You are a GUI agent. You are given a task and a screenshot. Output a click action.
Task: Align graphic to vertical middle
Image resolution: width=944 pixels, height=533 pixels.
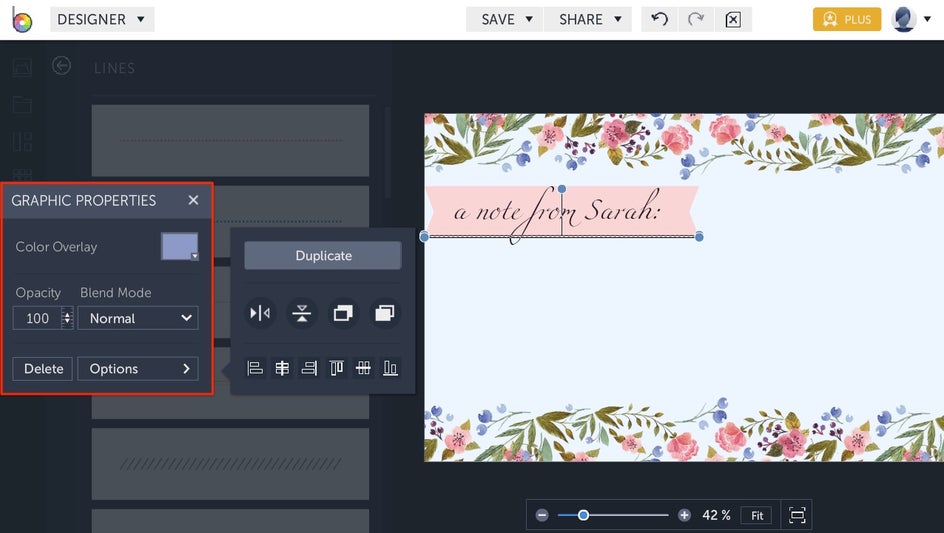[363, 368]
